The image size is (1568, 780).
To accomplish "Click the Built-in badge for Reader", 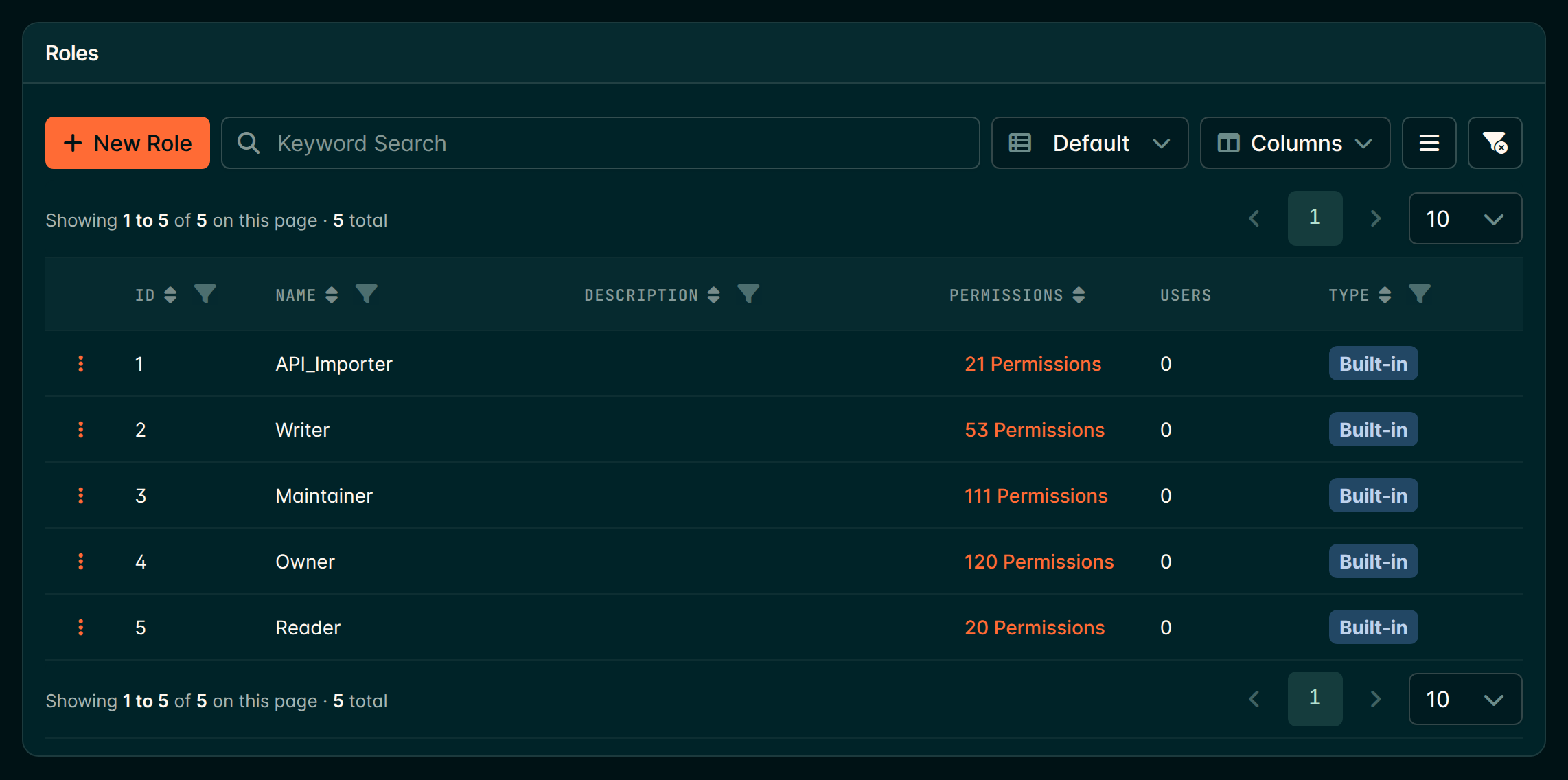I will point(1373,628).
